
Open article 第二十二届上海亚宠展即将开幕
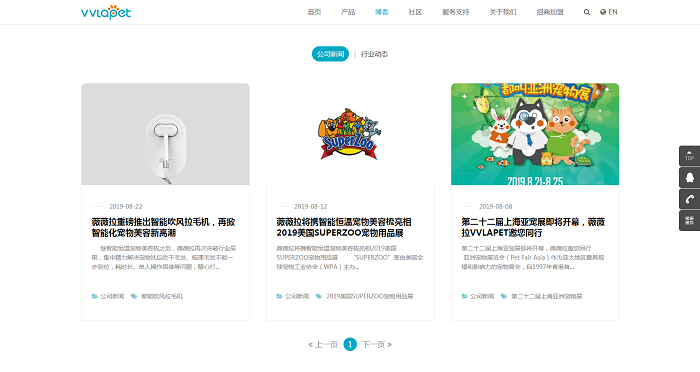(x=533, y=227)
